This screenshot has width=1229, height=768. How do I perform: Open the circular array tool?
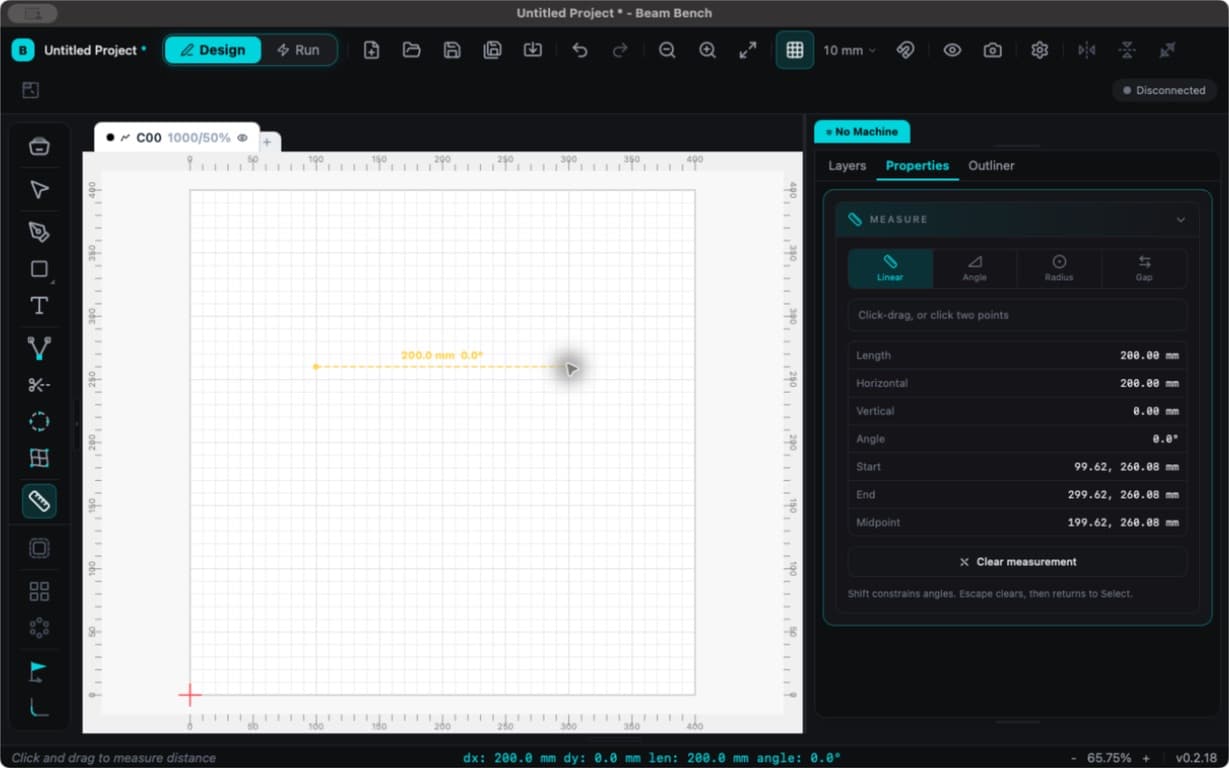pos(39,628)
